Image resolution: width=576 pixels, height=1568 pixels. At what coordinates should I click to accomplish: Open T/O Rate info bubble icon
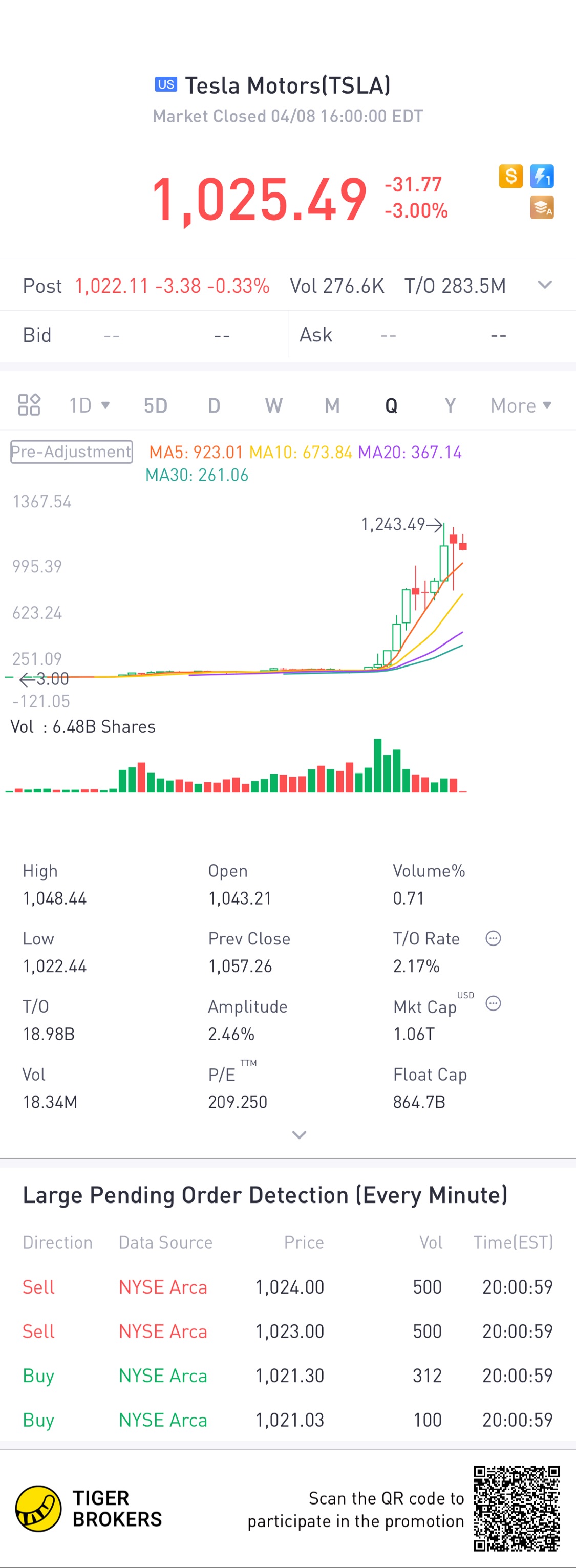[x=493, y=938]
